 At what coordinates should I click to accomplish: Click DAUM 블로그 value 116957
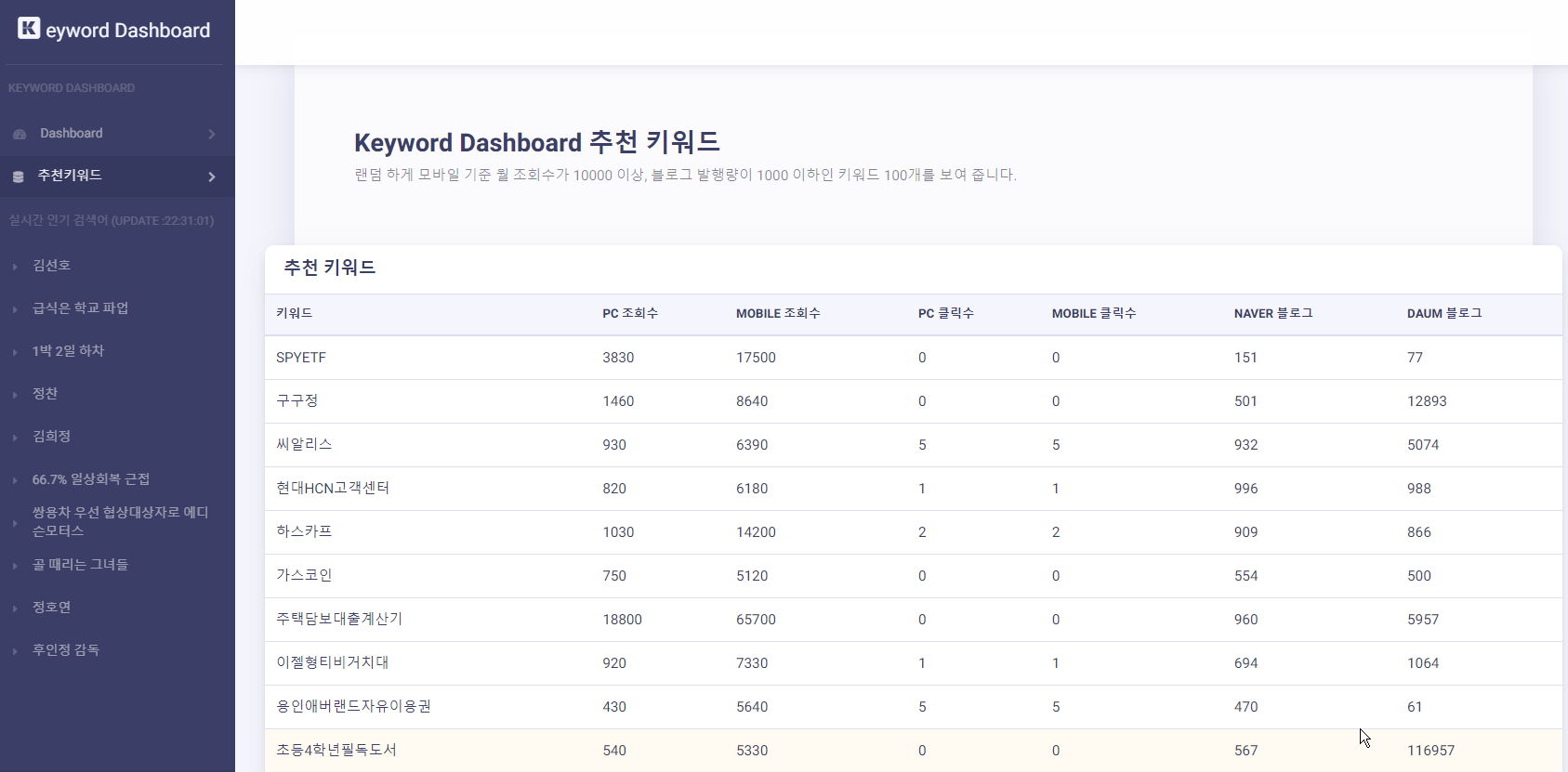(1430, 751)
